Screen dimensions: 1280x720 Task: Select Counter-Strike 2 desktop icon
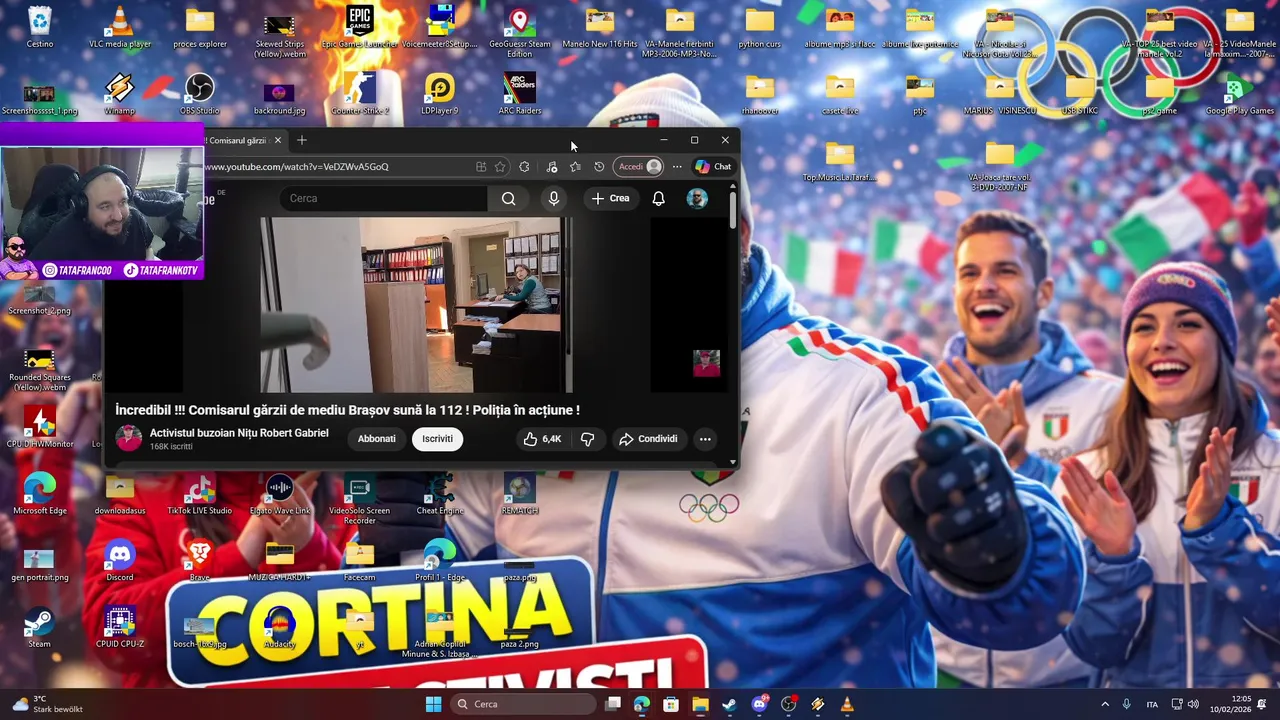[360, 95]
